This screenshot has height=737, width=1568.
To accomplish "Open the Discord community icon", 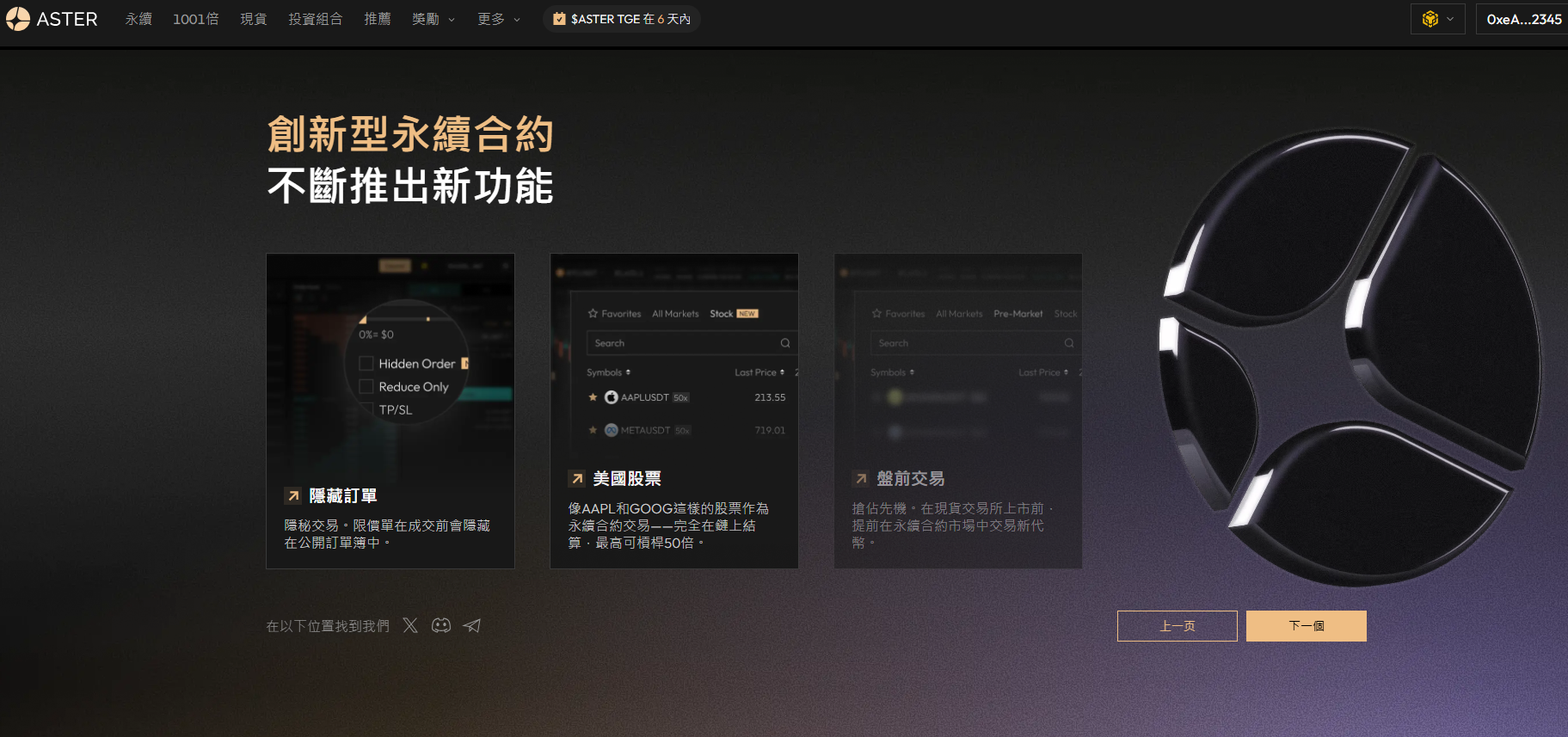I will (441, 625).
